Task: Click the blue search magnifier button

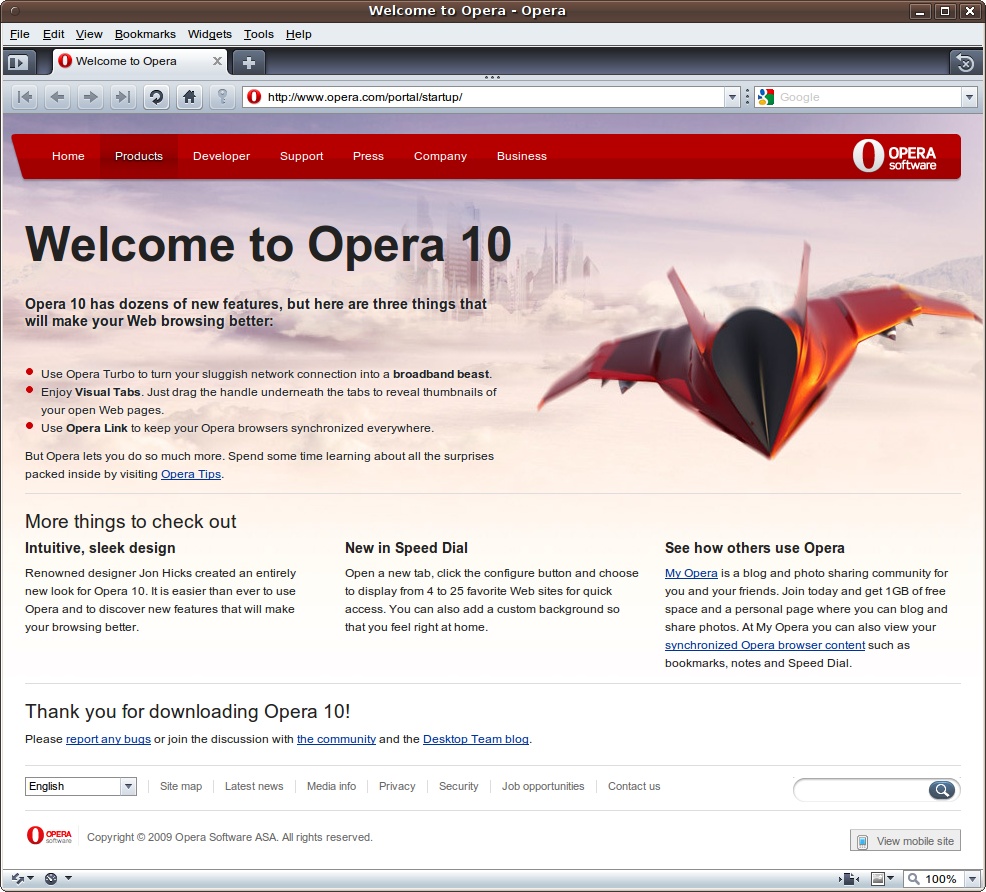Action: 941,789
